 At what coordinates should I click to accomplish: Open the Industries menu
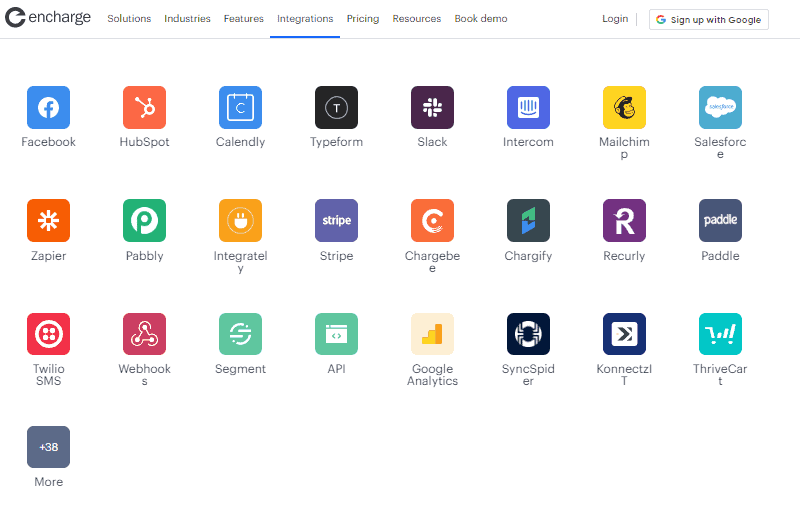[187, 19]
